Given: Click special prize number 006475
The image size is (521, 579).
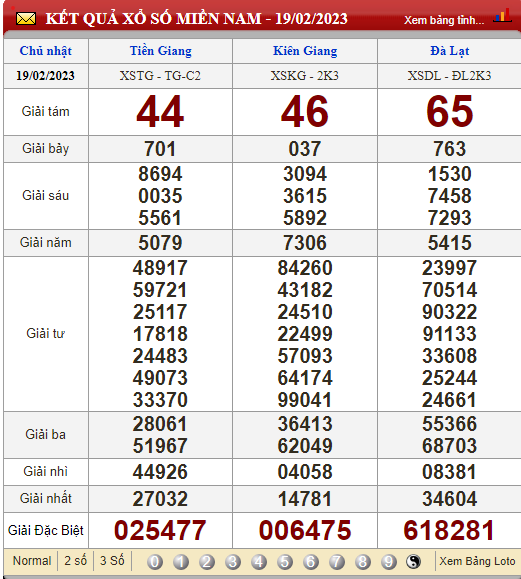Looking at the screenshot, I should [x=305, y=531].
